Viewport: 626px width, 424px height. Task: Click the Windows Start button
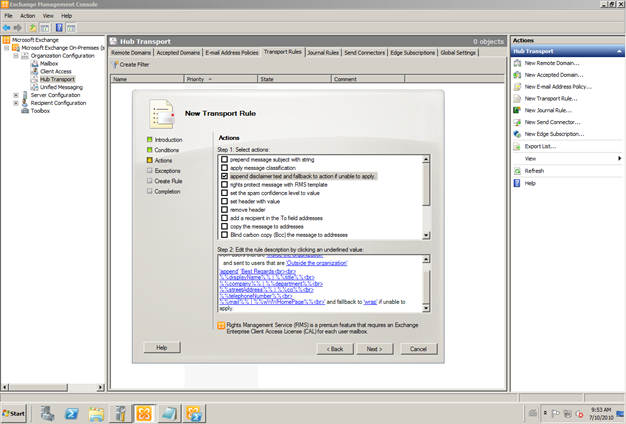14,414
